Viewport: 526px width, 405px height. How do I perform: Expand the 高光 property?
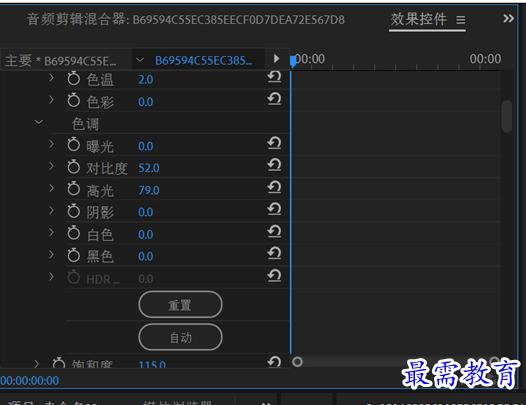[x=51, y=188]
